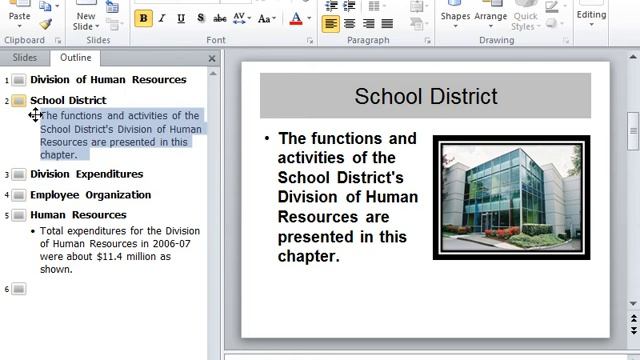Select the empty slide 6 icon
The width and height of the screenshot is (640, 360).
click(18, 289)
